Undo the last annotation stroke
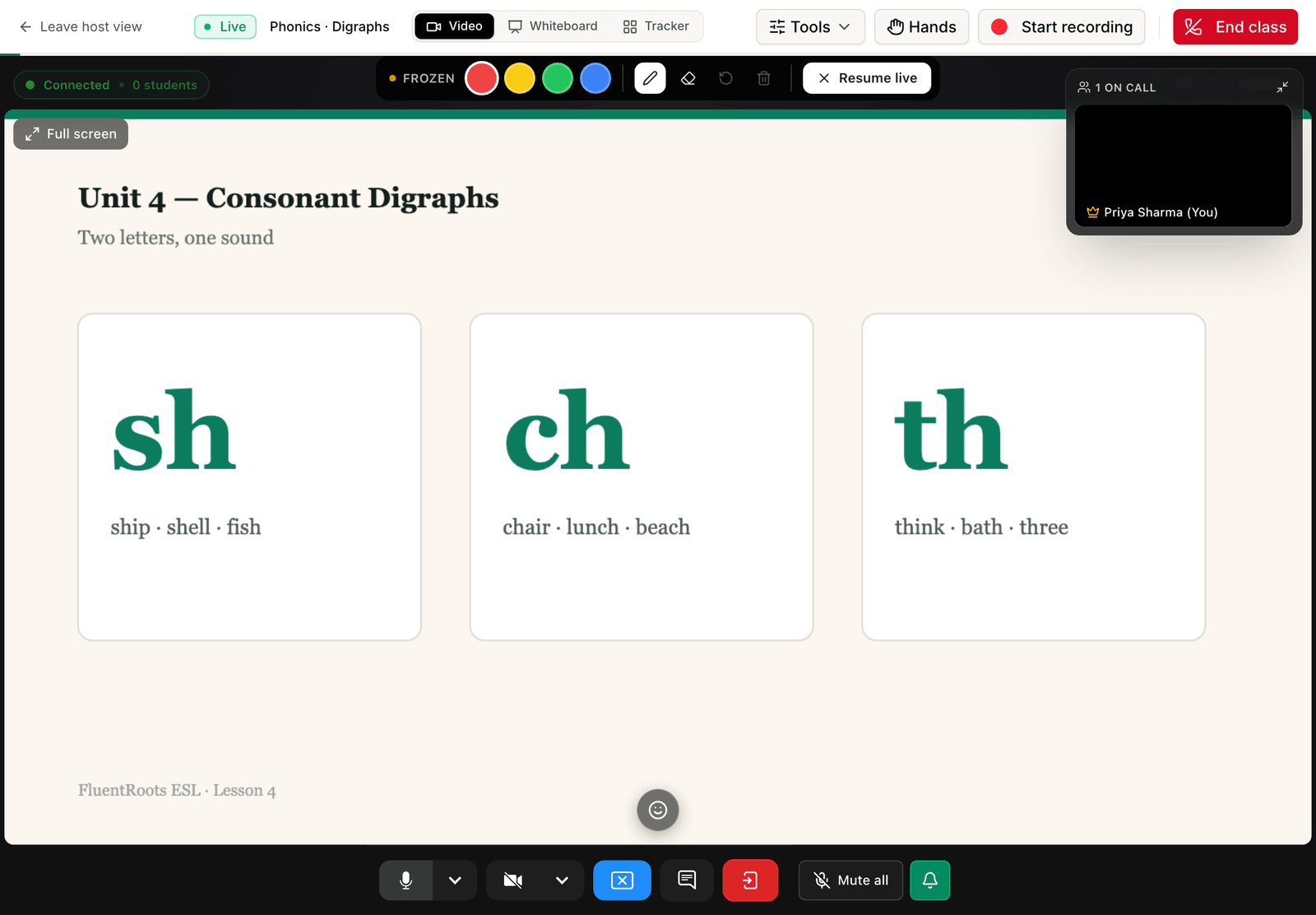 tap(725, 78)
